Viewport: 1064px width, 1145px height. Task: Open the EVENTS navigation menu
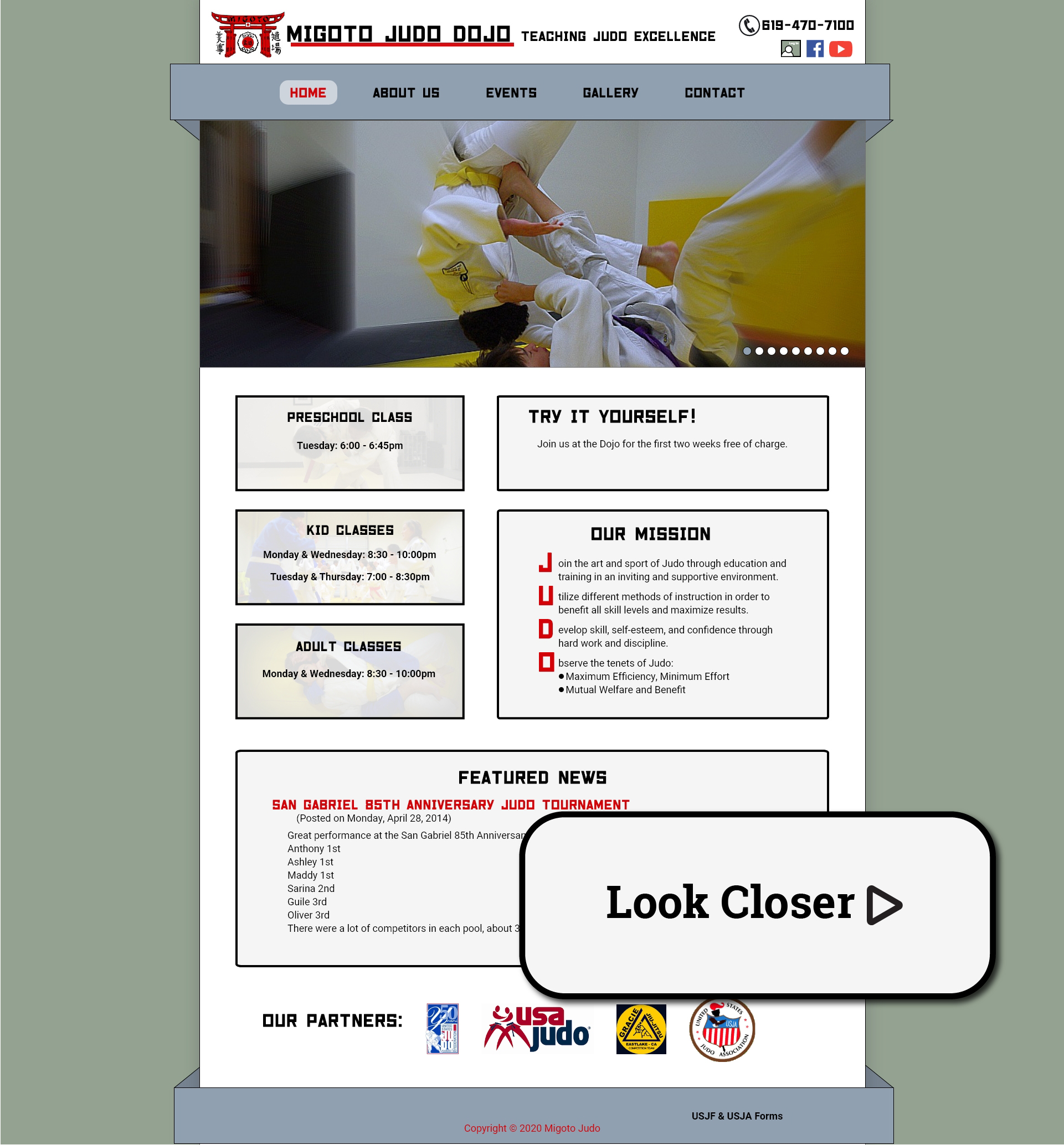point(511,91)
